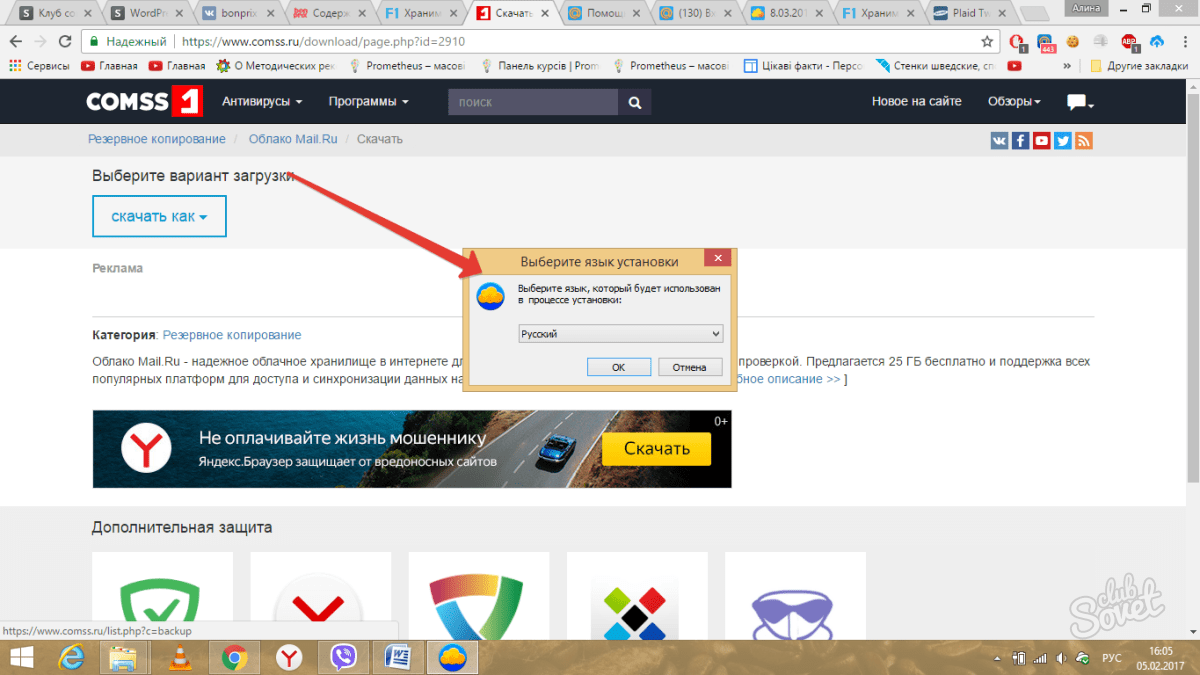Viewport: 1200px width, 675px height.
Task: Open Другие закладки folder
Action: (1137, 66)
